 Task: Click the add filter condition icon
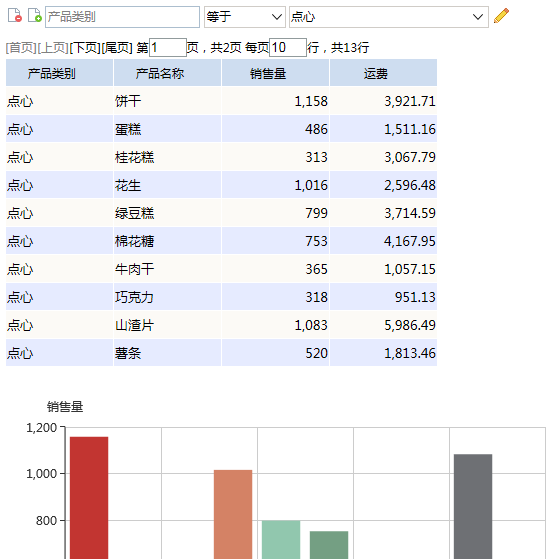35,16
